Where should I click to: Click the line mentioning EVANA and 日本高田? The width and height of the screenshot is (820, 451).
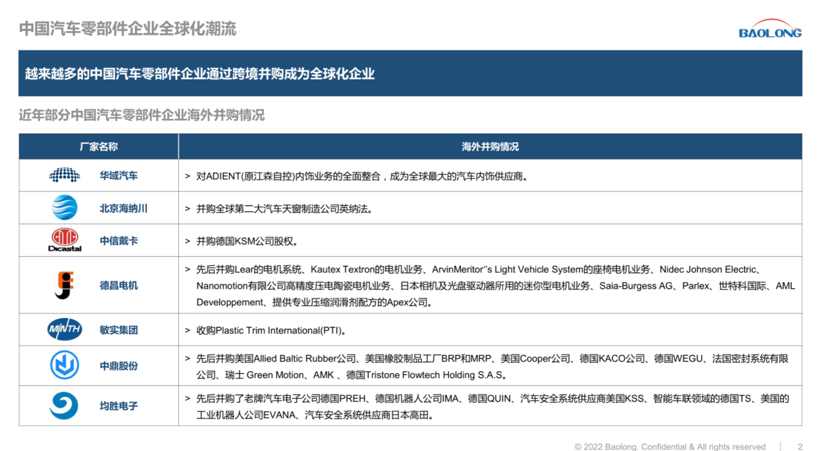pyautogui.click(x=316, y=415)
